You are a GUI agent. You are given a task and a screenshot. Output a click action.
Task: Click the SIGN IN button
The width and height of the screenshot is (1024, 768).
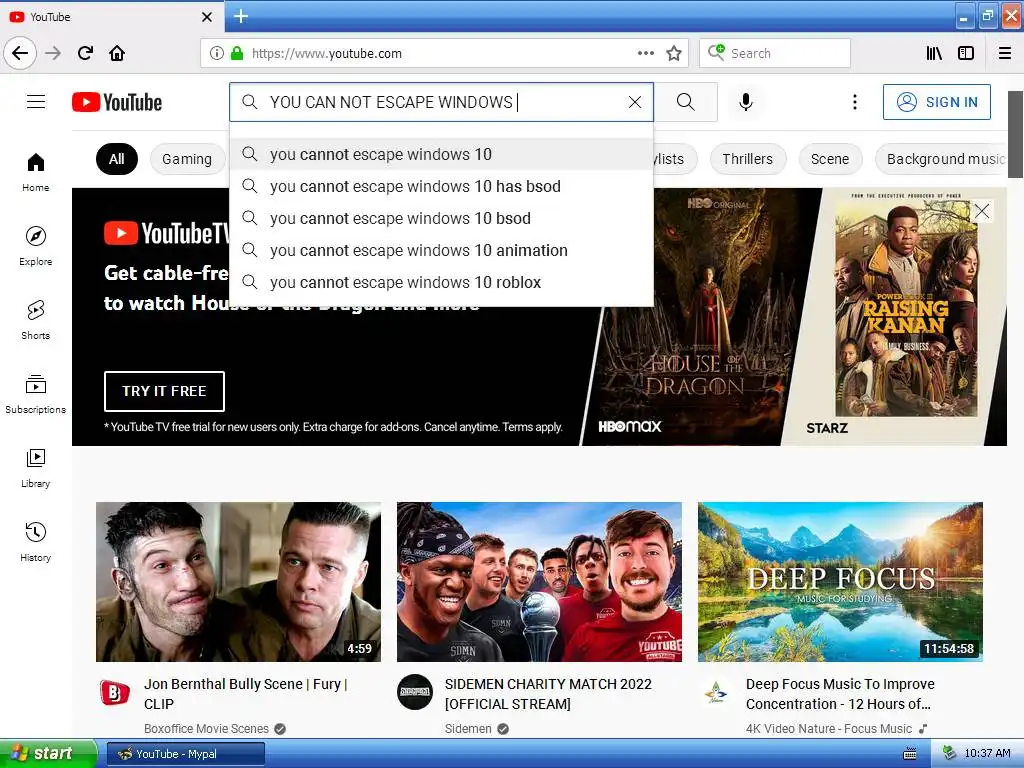[936, 102]
